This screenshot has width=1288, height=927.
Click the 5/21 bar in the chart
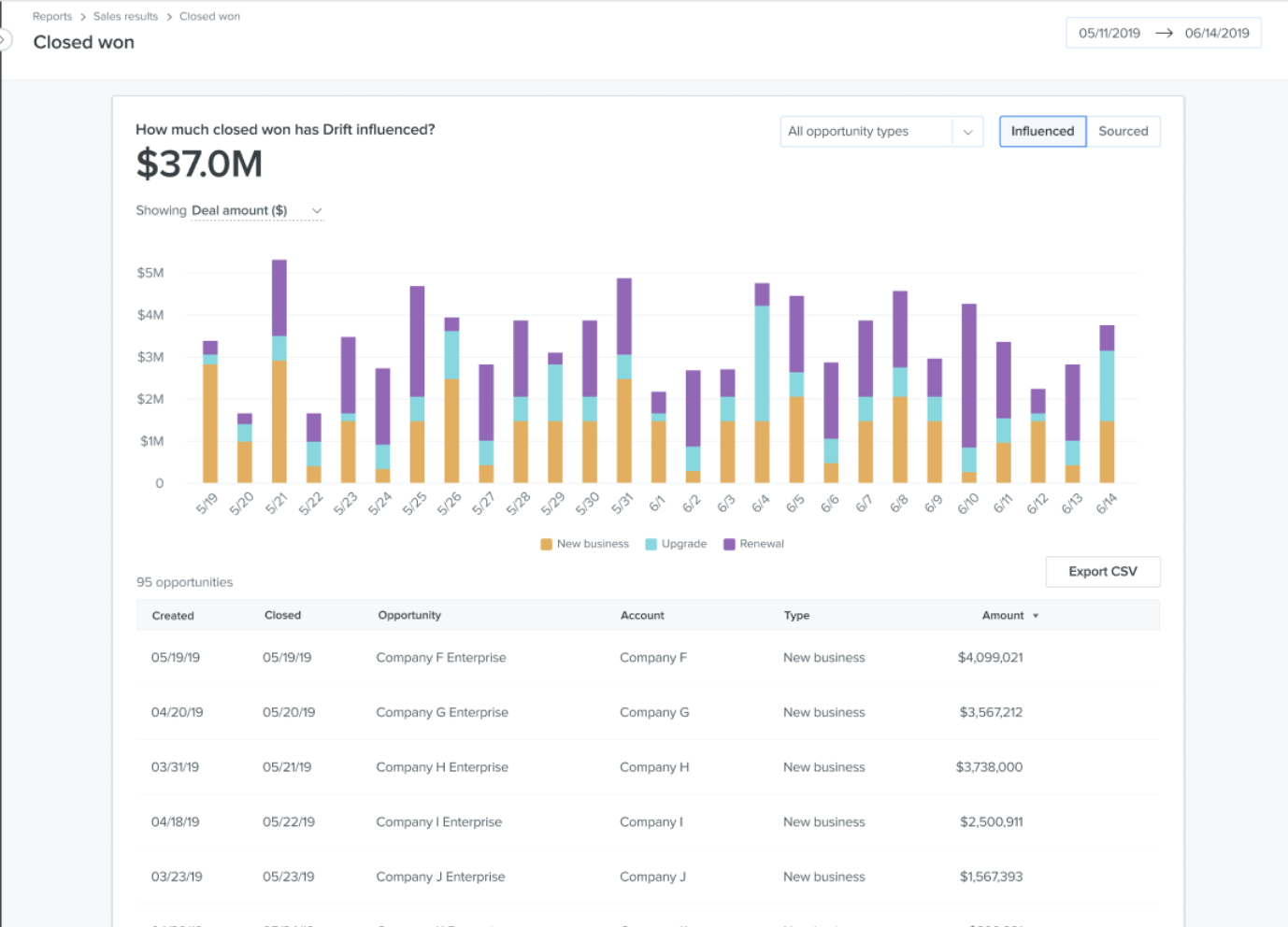click(x=279, y=371)
